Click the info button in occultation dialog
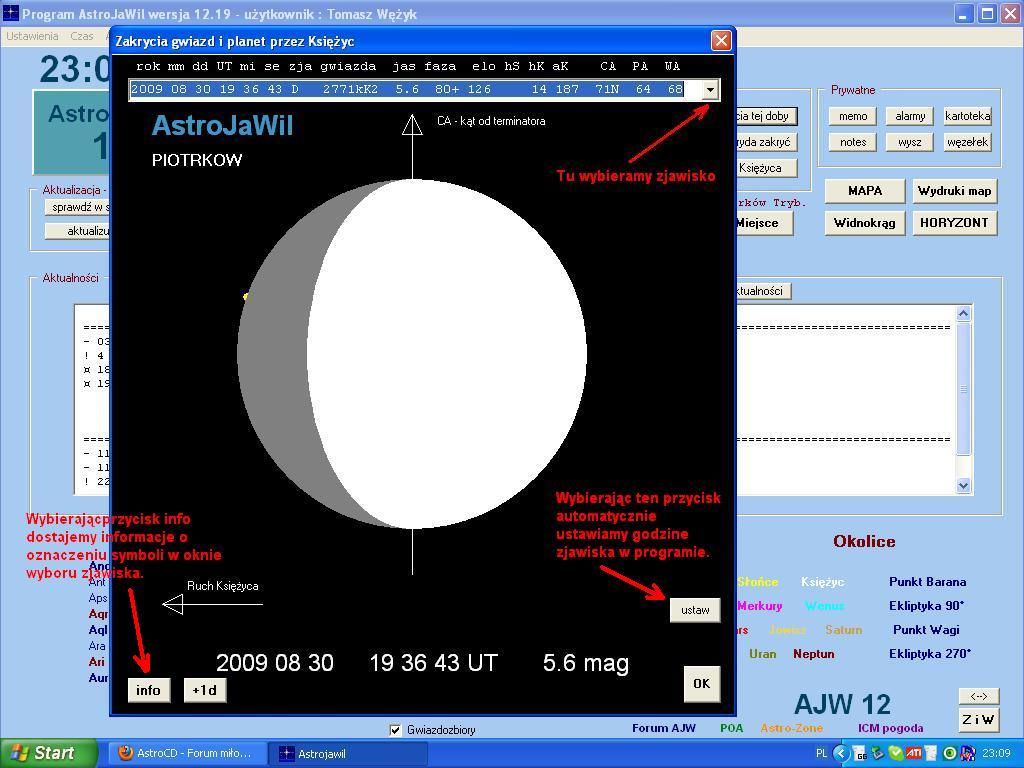The width and height of the screenshot is (1024, 768). (148, 690)
